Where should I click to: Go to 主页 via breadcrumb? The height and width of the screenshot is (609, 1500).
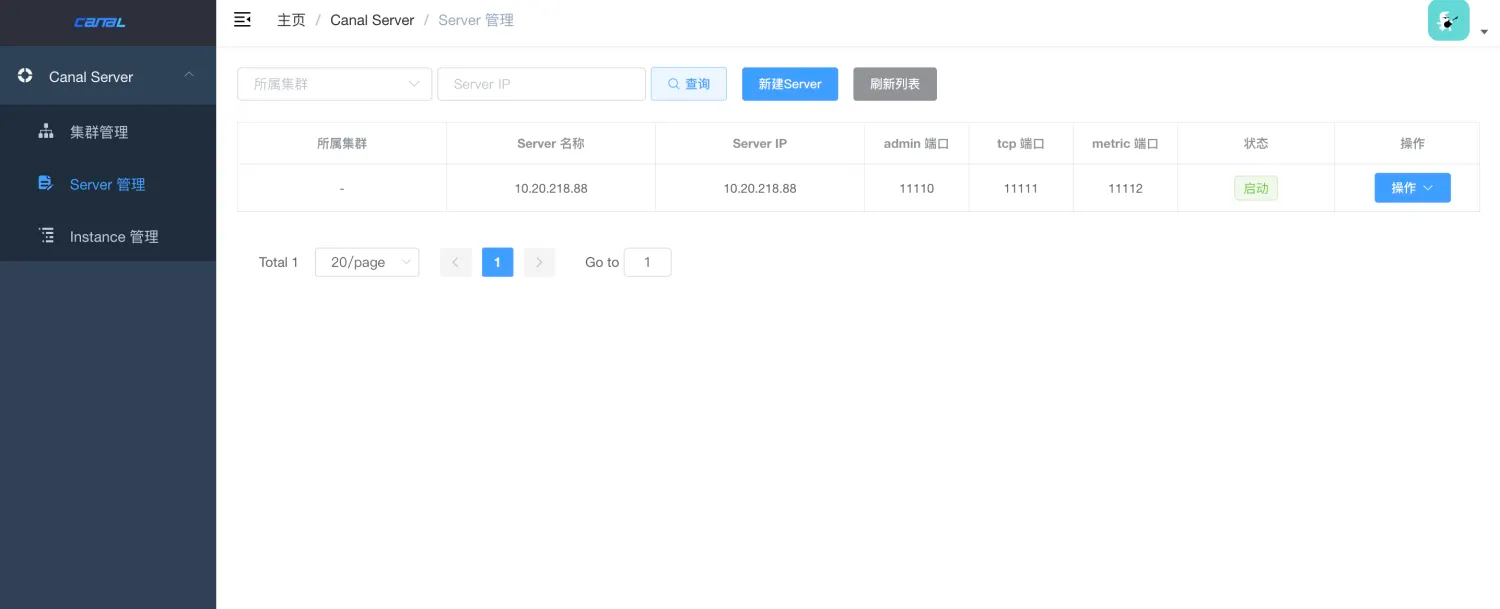(291, 20)
